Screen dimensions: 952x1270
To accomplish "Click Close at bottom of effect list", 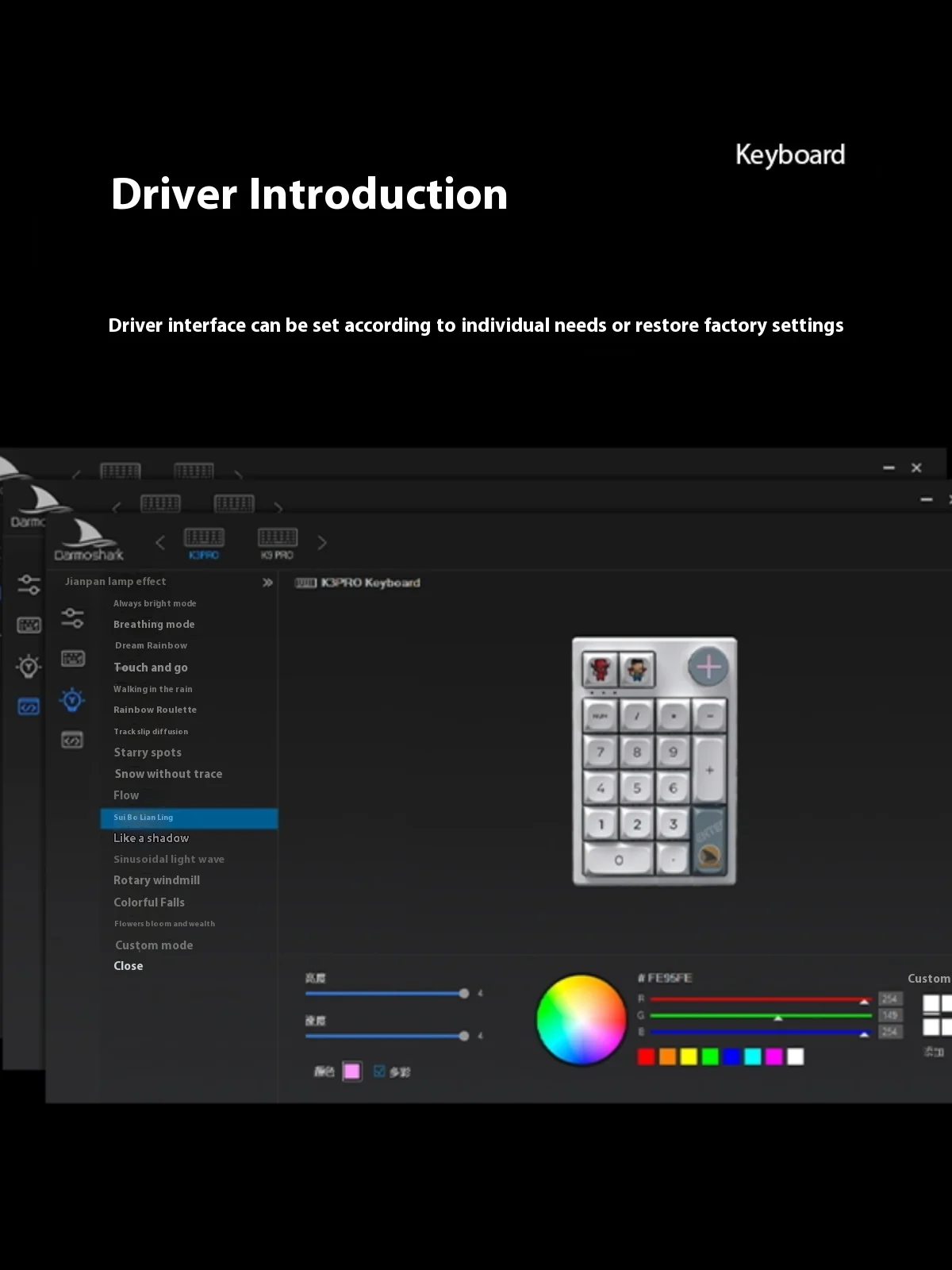I will click(x=129, y=966).
